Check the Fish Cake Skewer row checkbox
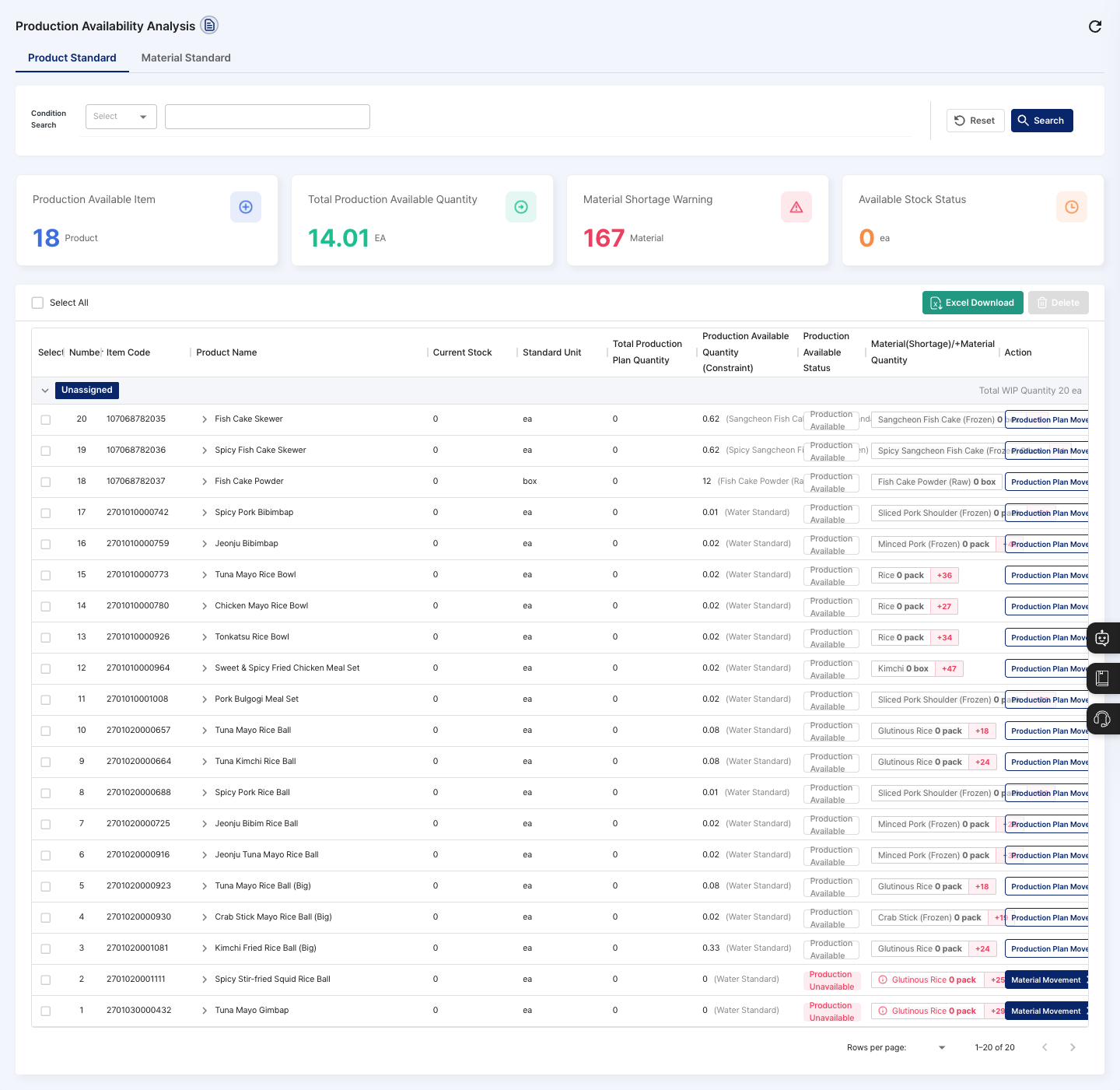Screen dimensions: 1120x1090 click(46, 419)
